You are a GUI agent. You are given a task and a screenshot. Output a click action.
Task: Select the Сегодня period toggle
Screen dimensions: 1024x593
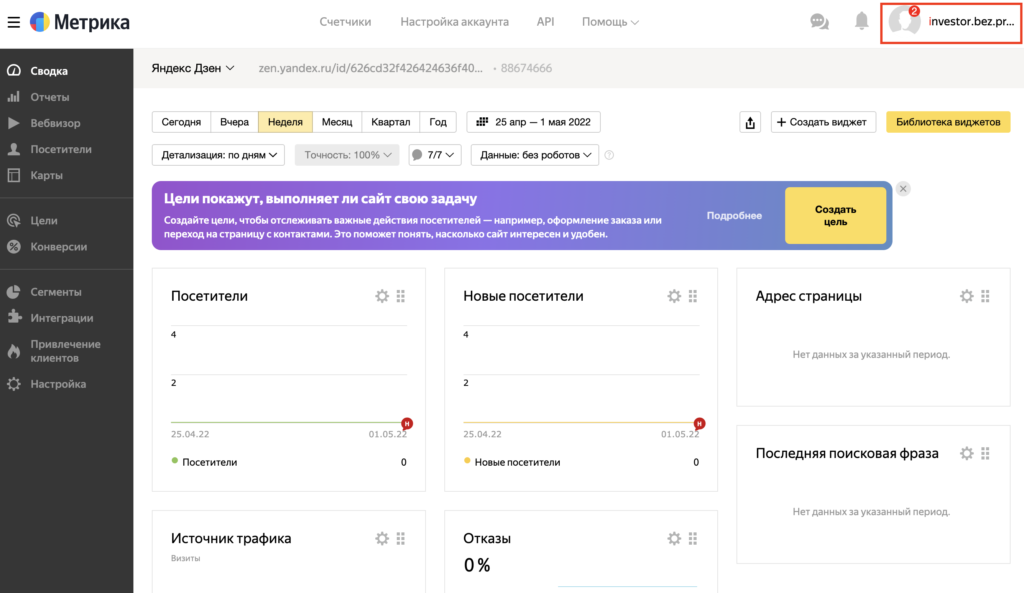point(181,122)
